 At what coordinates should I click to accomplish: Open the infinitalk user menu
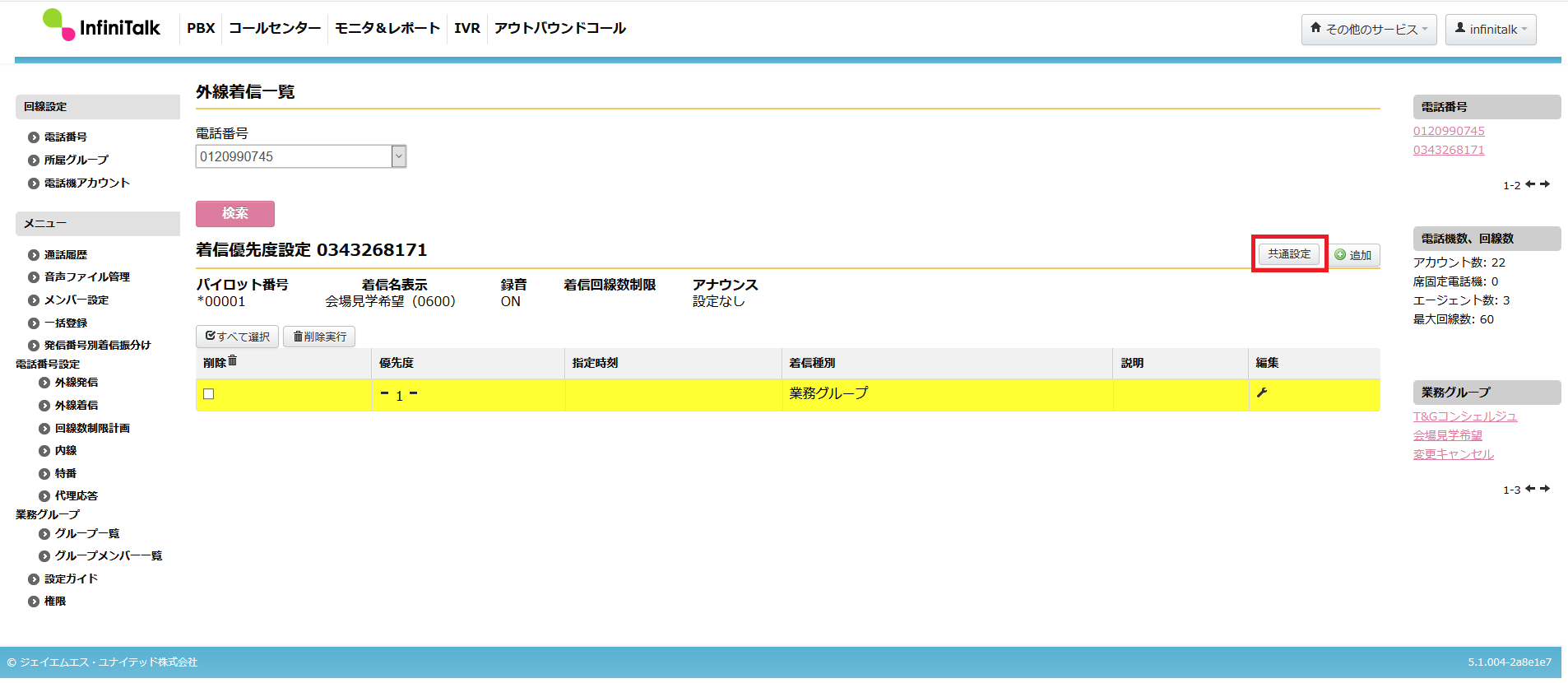[x=1491, y=29]
